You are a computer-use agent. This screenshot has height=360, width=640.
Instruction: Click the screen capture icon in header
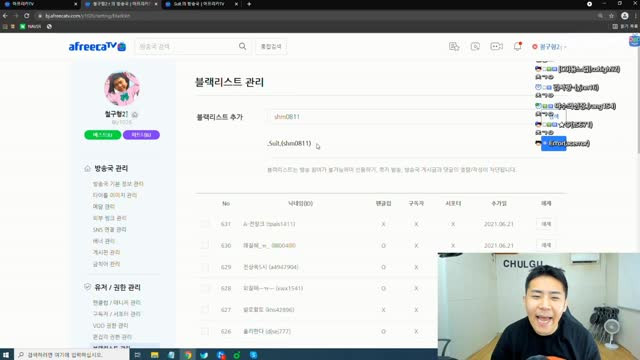click(x=475, y=47)
